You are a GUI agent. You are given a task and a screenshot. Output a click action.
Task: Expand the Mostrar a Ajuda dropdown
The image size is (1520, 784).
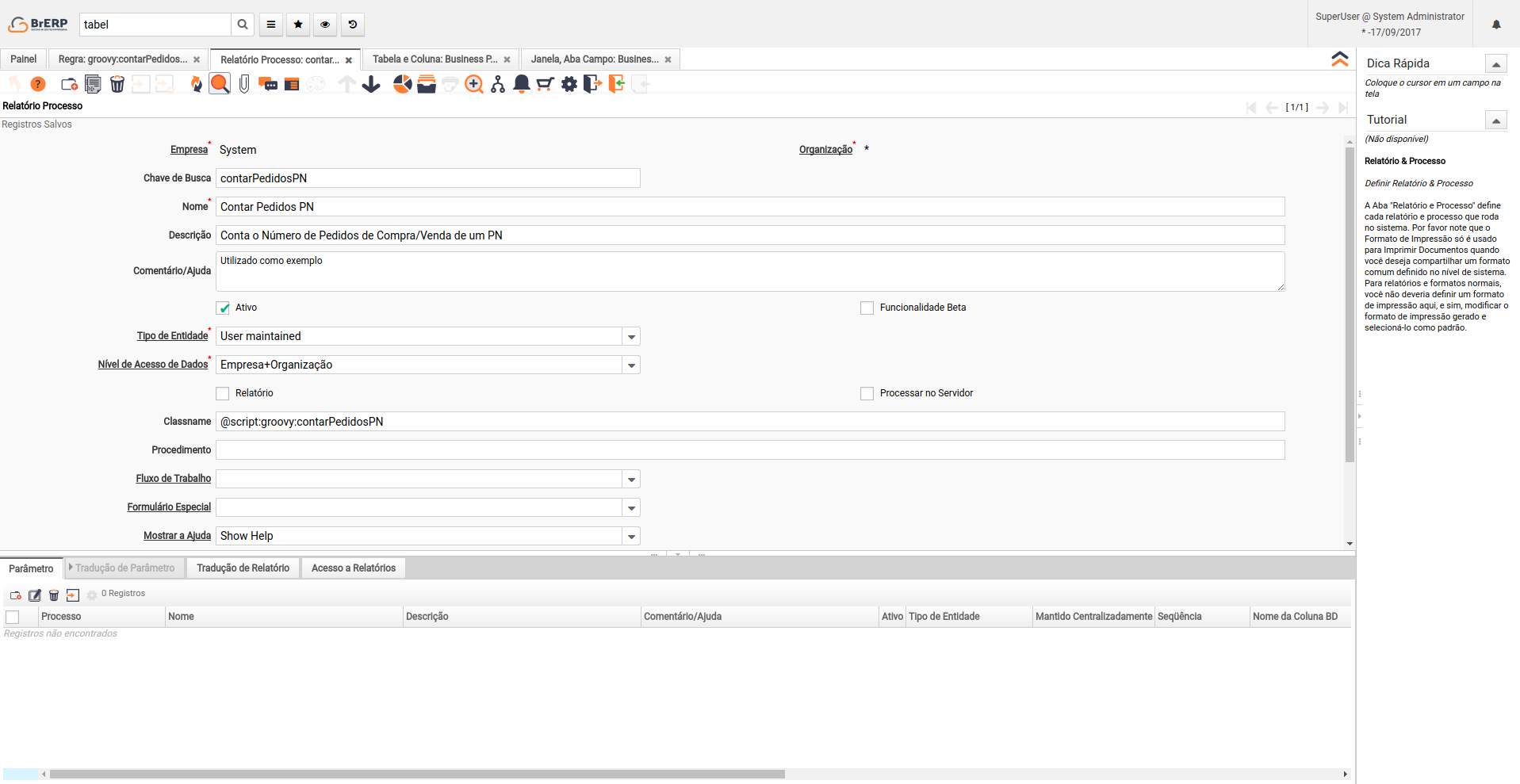631,536
